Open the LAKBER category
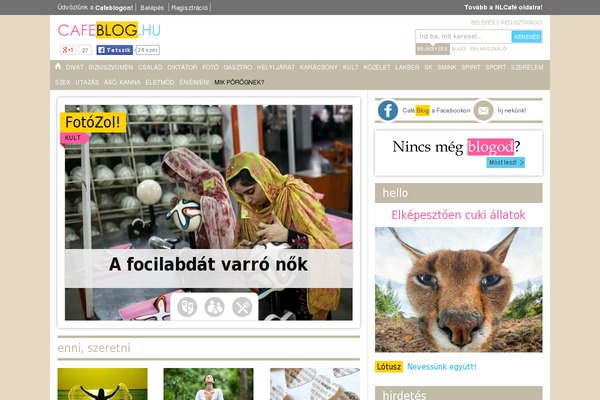The height and width of the screenshot is (400, 600). [407, 67]
